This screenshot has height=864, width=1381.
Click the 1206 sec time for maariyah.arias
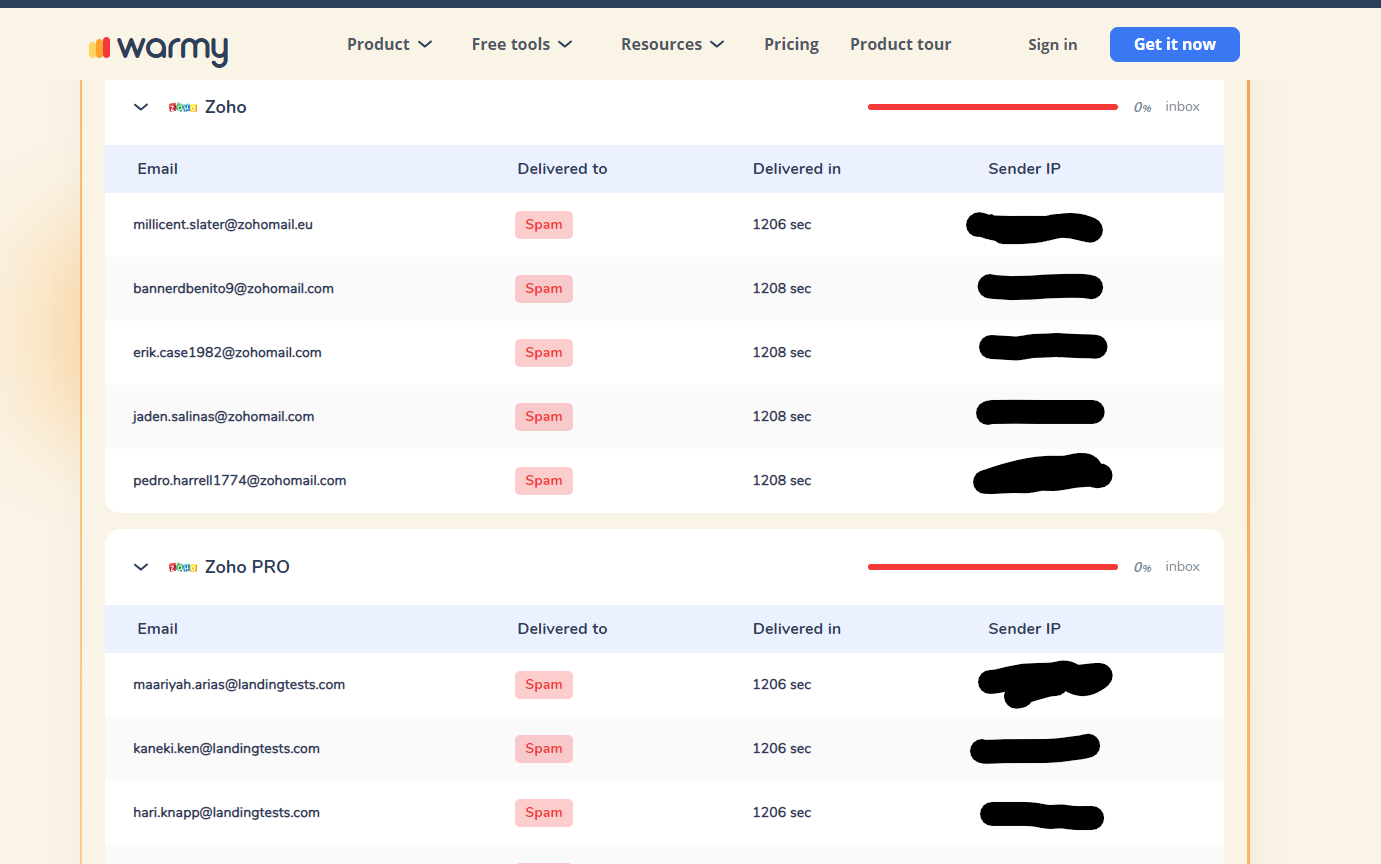(x=782, y=685)
